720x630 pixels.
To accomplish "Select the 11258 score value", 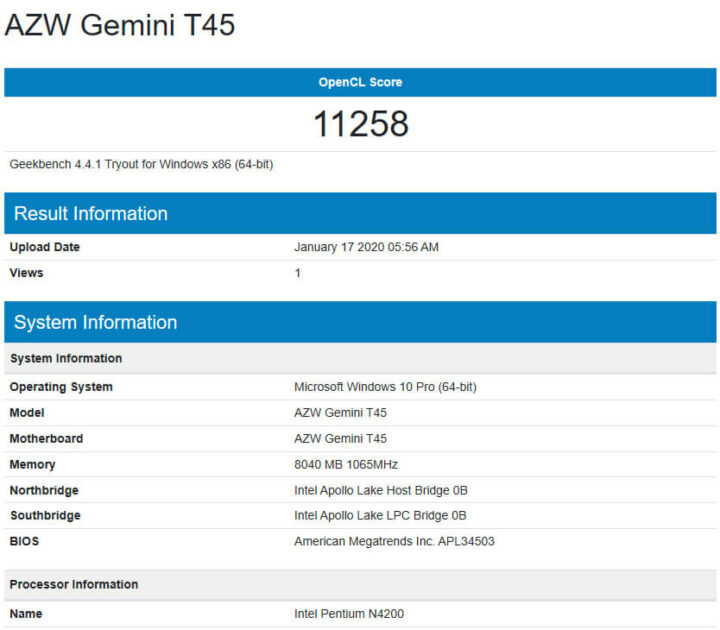I will point(360,124).
